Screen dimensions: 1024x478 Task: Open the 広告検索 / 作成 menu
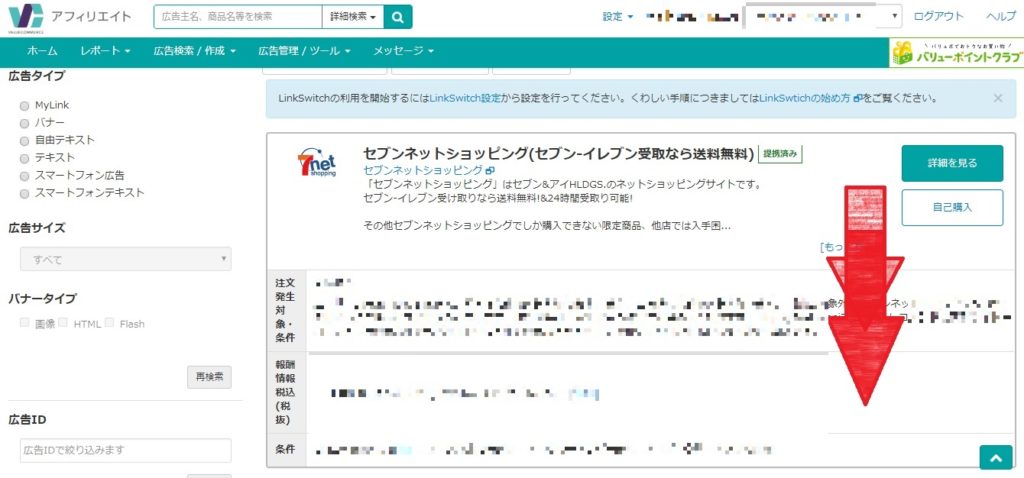click(194, 51)
